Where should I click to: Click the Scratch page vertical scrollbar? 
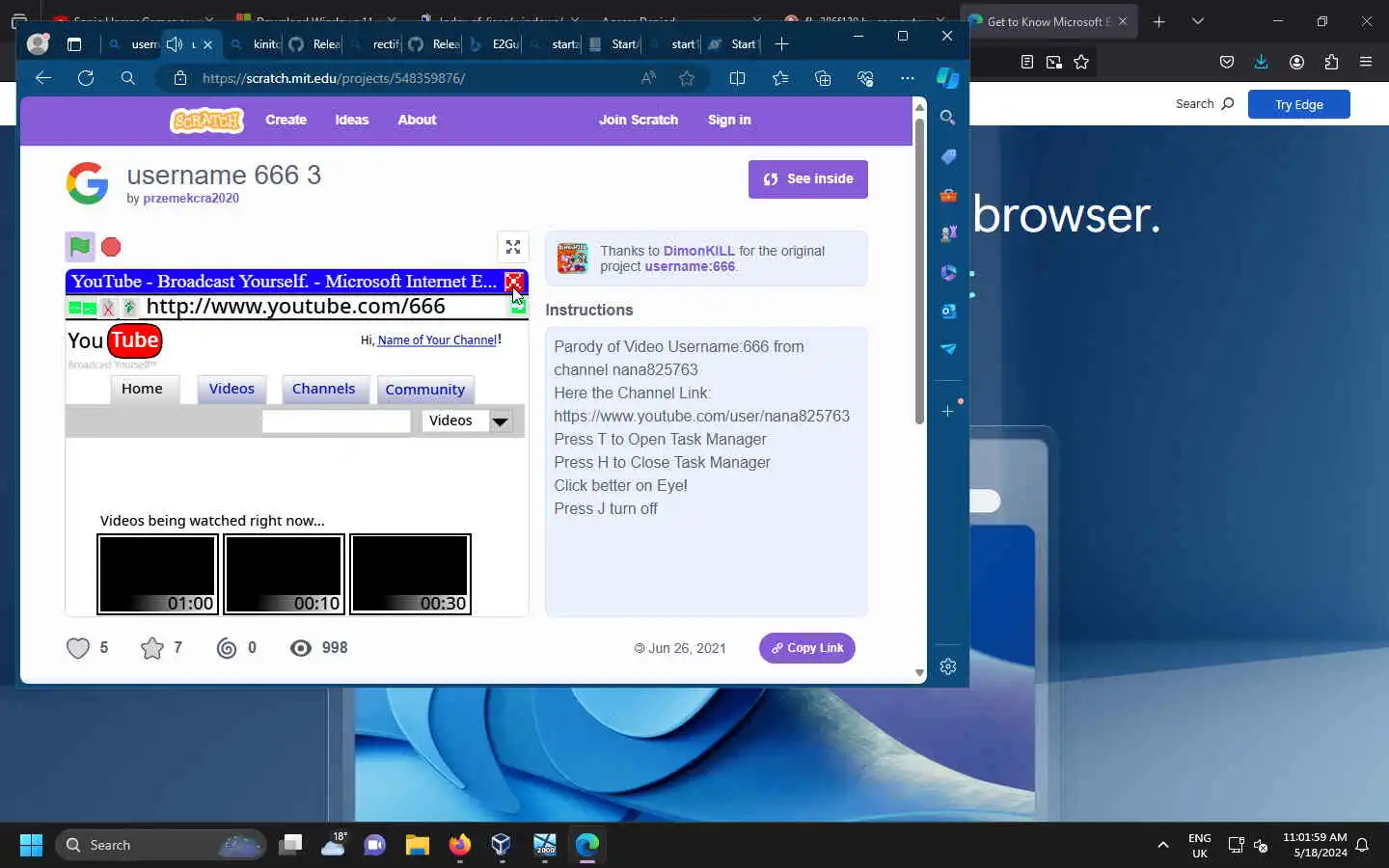click(919, 270)
